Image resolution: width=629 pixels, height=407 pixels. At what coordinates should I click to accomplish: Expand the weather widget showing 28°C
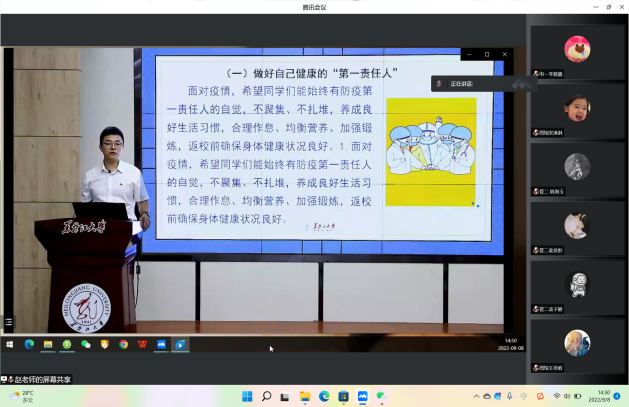(x=20, y=396)
